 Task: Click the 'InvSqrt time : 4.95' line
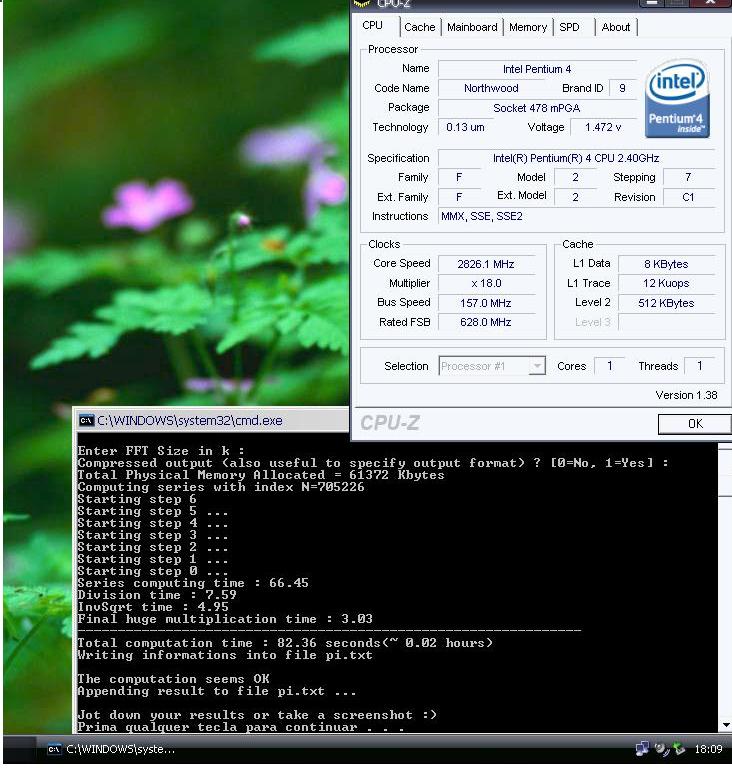click(153, 607)
